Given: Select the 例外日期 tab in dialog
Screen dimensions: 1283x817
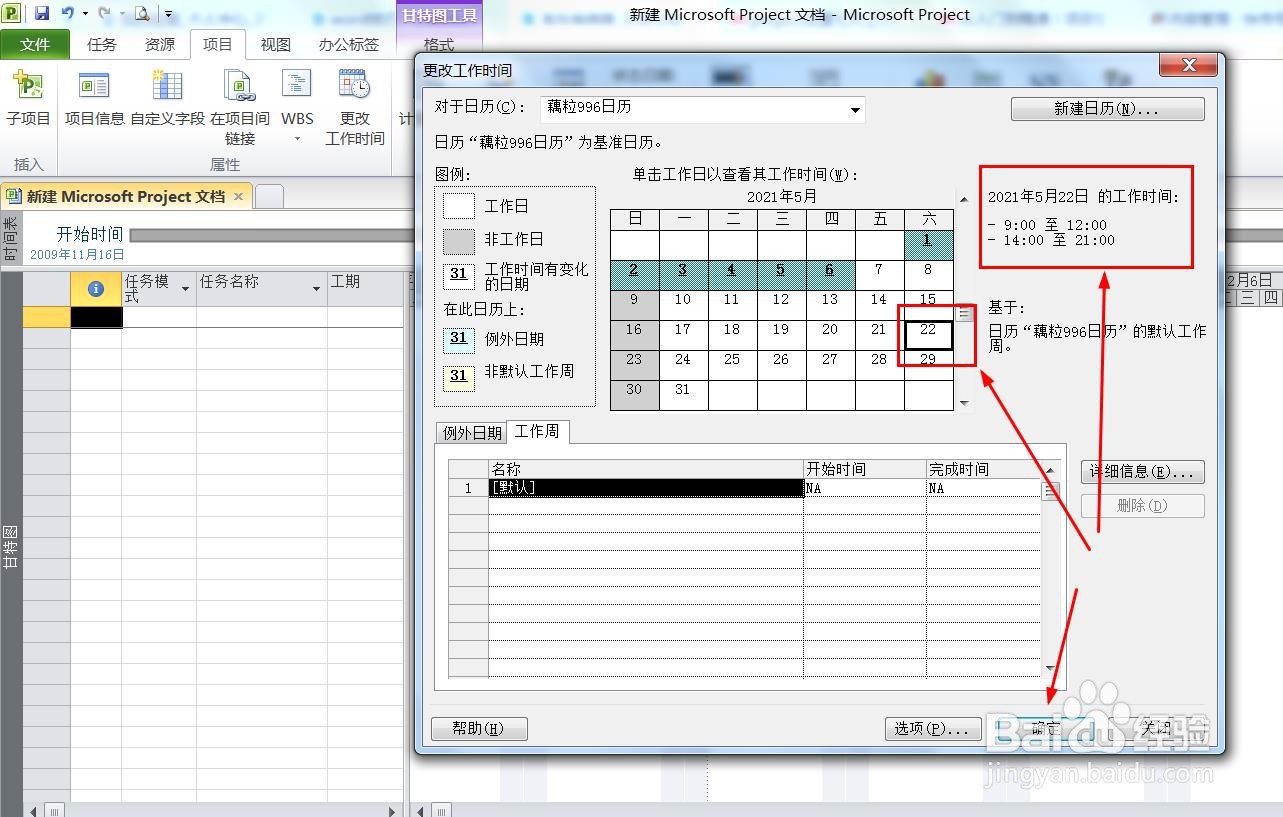Looking at the screenshot, I should click(472, 433).
